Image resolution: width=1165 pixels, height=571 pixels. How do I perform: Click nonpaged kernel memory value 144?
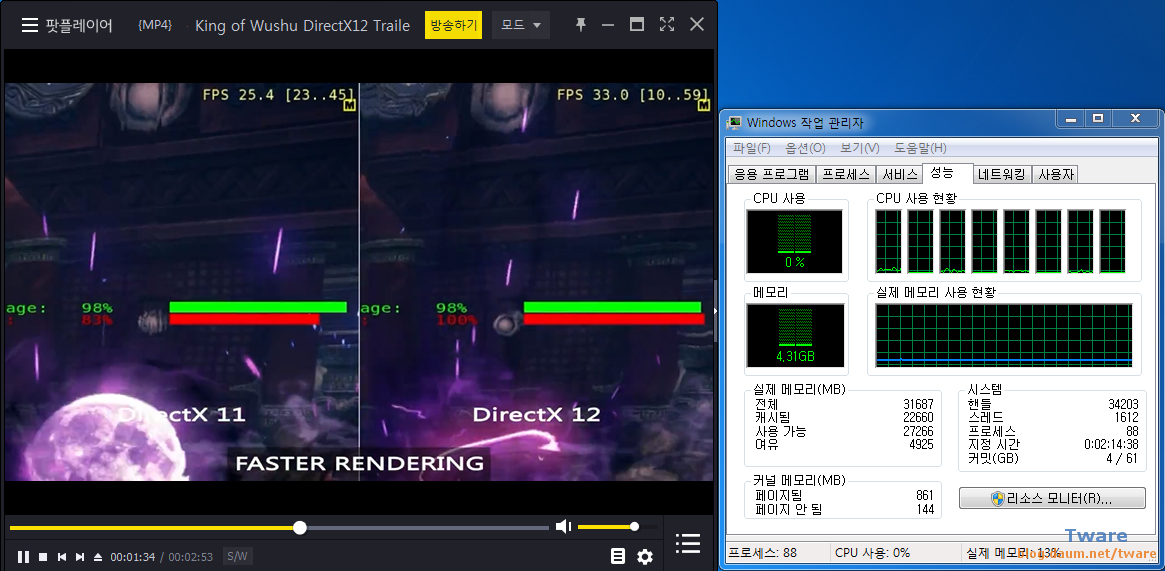(925, 509)
